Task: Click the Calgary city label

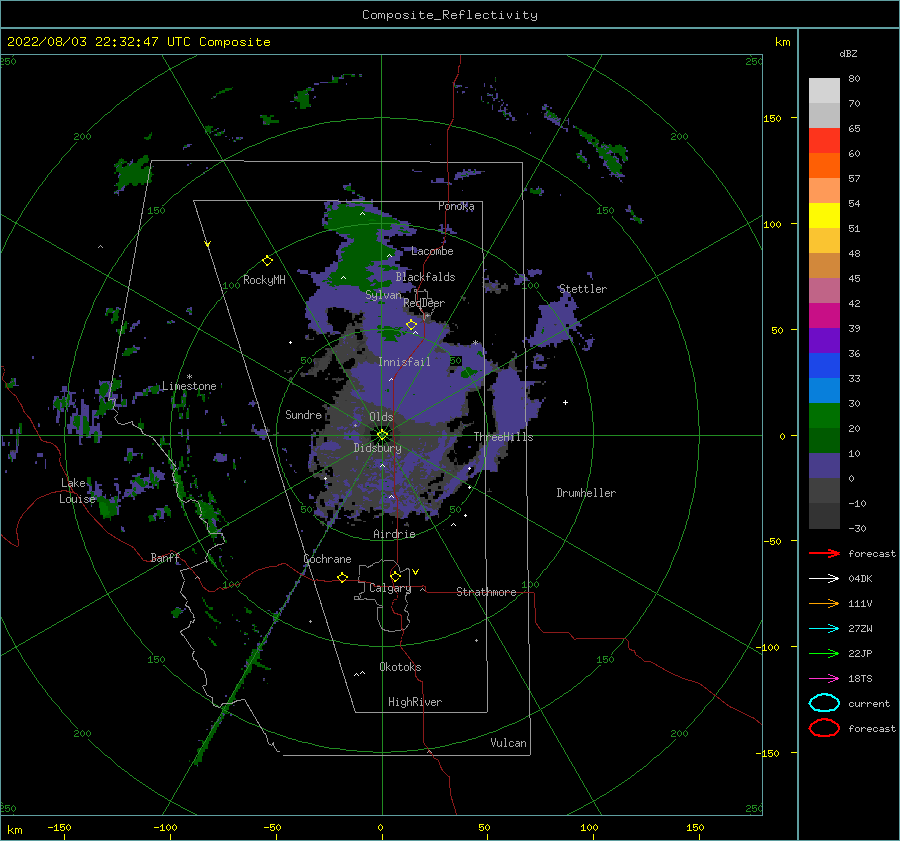Action: pos(390,588)
